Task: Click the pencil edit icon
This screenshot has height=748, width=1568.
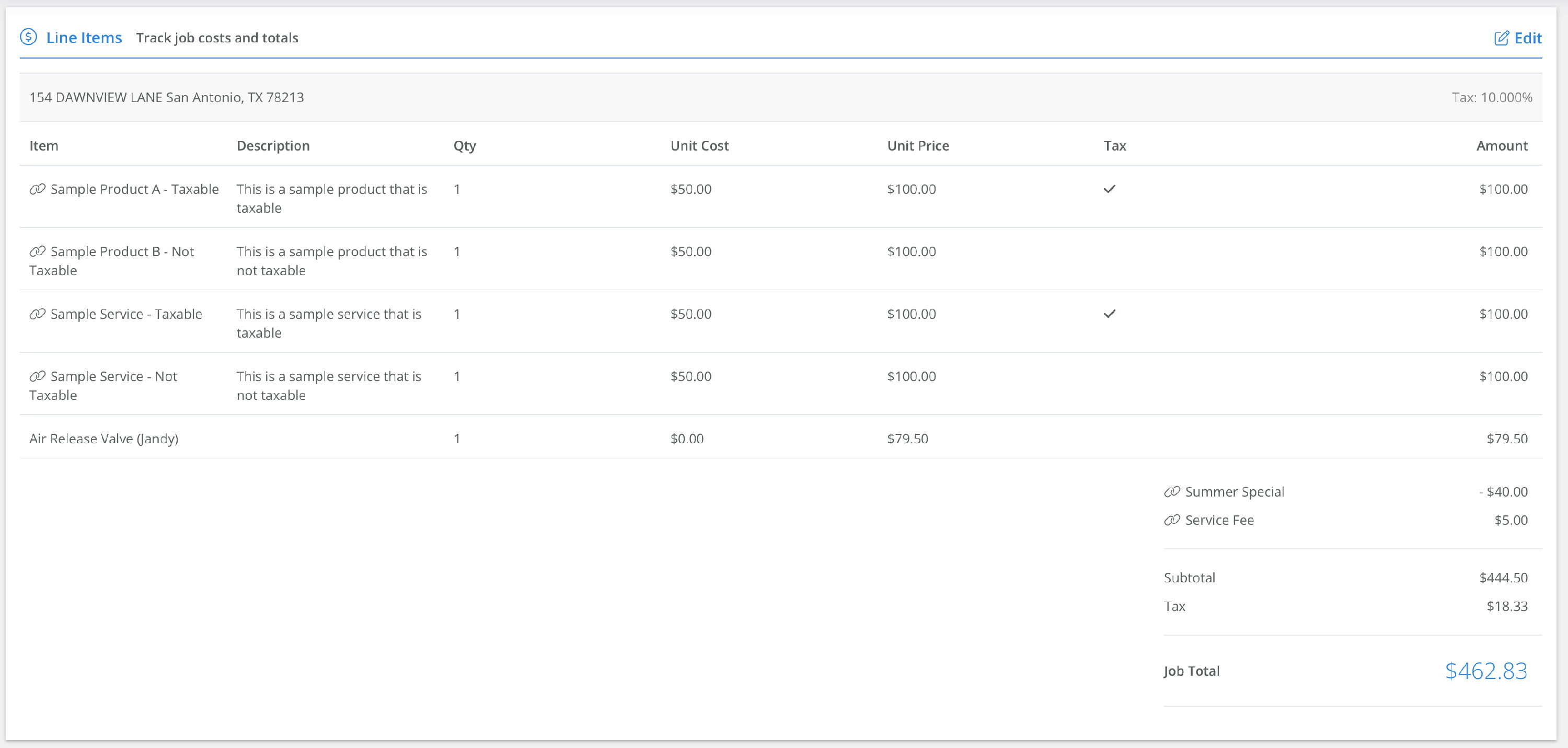Action: (x=1501, y=38)
